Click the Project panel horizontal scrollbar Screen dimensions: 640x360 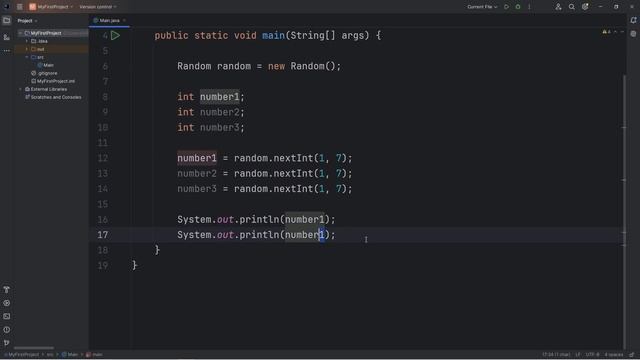(34, 348)
